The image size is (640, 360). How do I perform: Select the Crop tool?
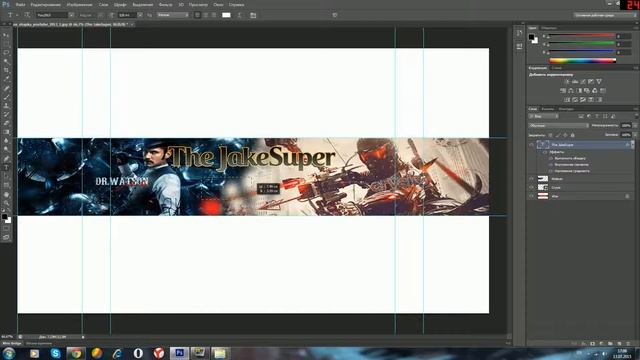click(6, 71)
